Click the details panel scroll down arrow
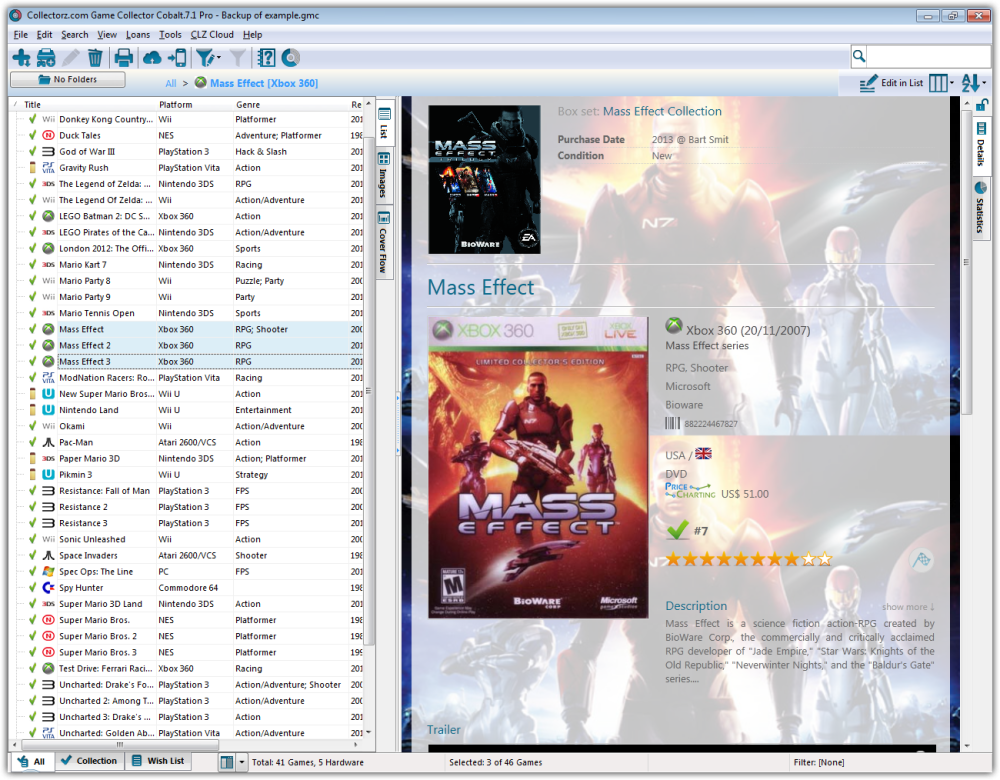Viewport: 1000px width, 780px height. pyautogui.click(x=967, y=746)
